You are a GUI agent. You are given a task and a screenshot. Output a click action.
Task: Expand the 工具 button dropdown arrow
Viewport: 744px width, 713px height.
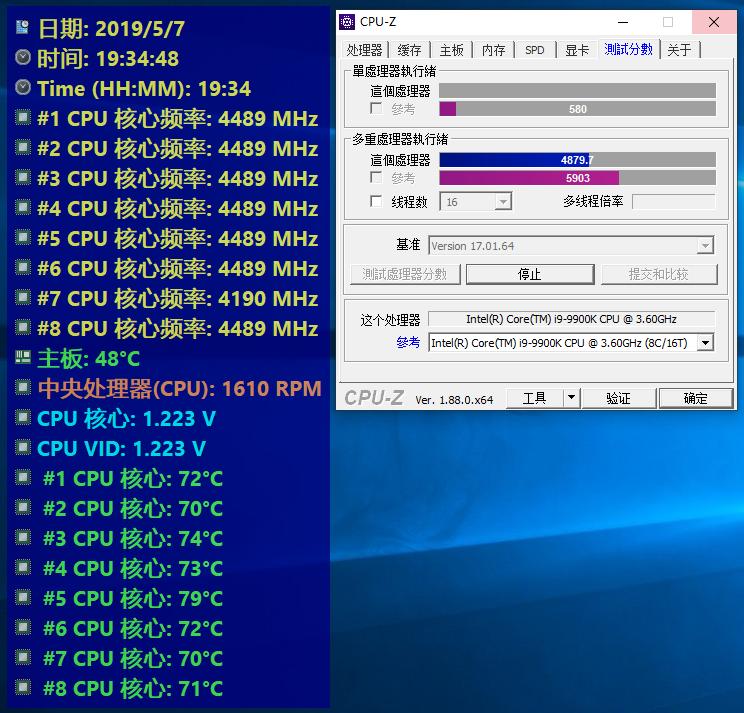coord(571,398)
